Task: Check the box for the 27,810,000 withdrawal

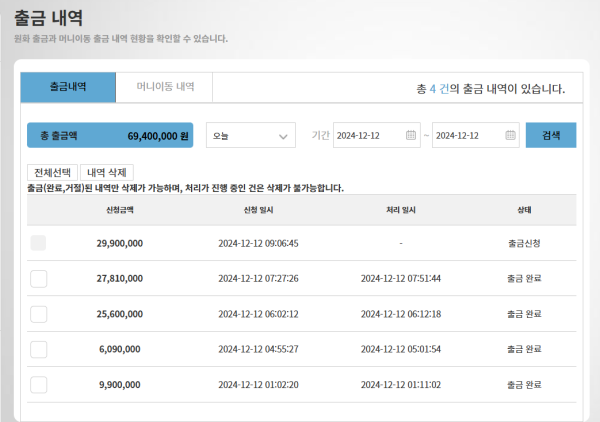Action: tap(38, 279)
